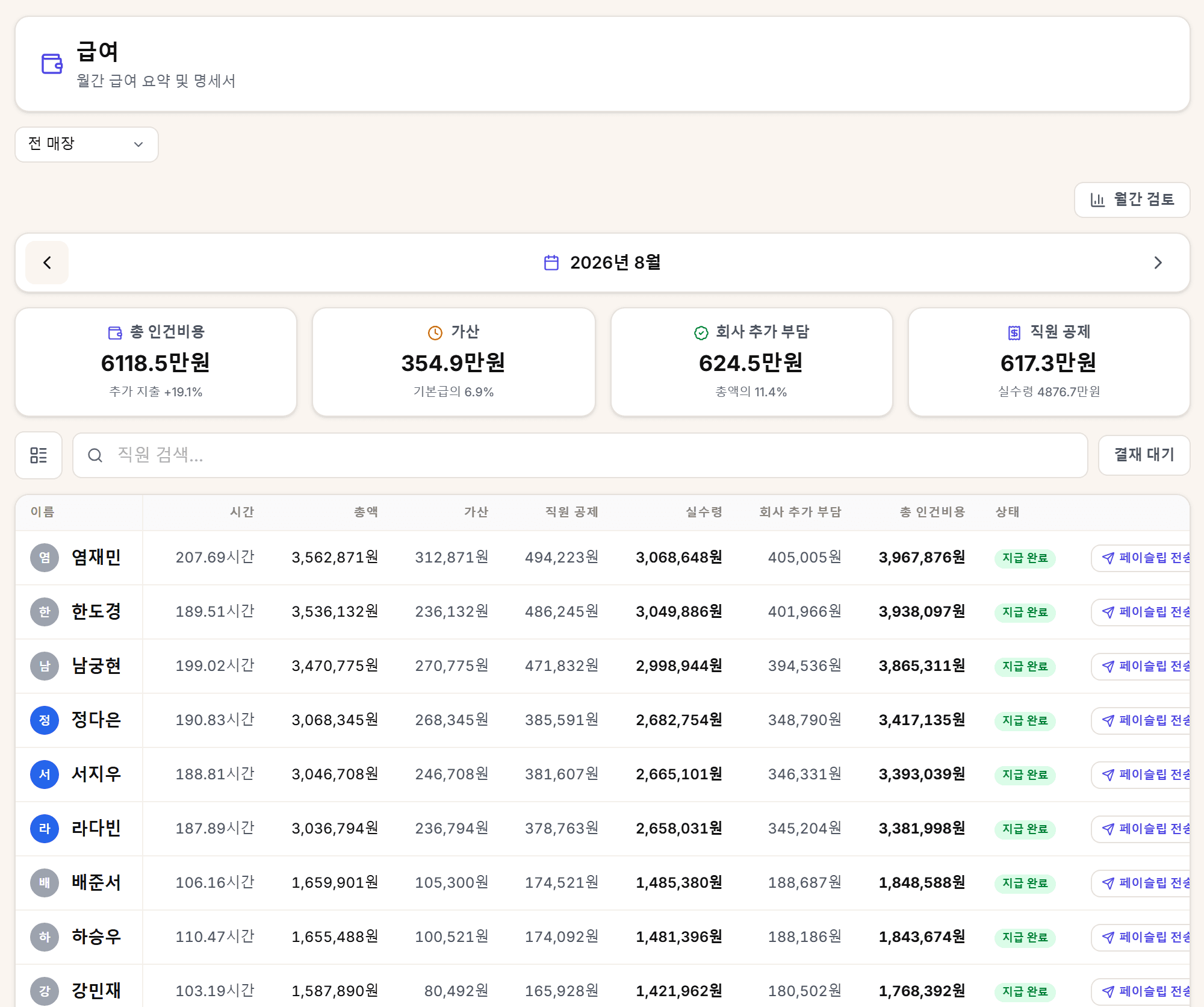Screen dimensions: 1204x1007
Task: Send payslip for 배준서
Action: tap(1141, 884)
